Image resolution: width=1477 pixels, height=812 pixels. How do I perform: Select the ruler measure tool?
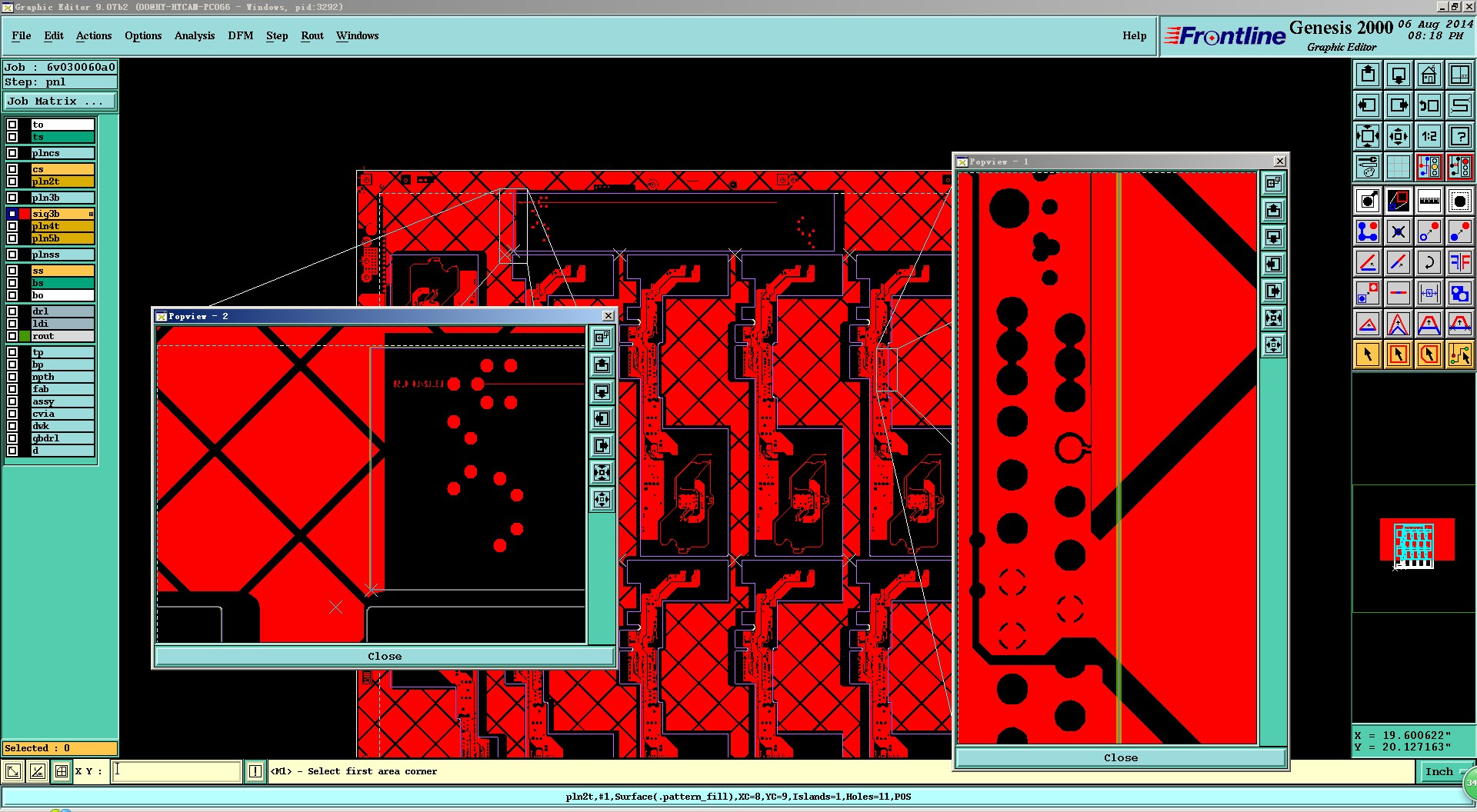(1429, 201)
